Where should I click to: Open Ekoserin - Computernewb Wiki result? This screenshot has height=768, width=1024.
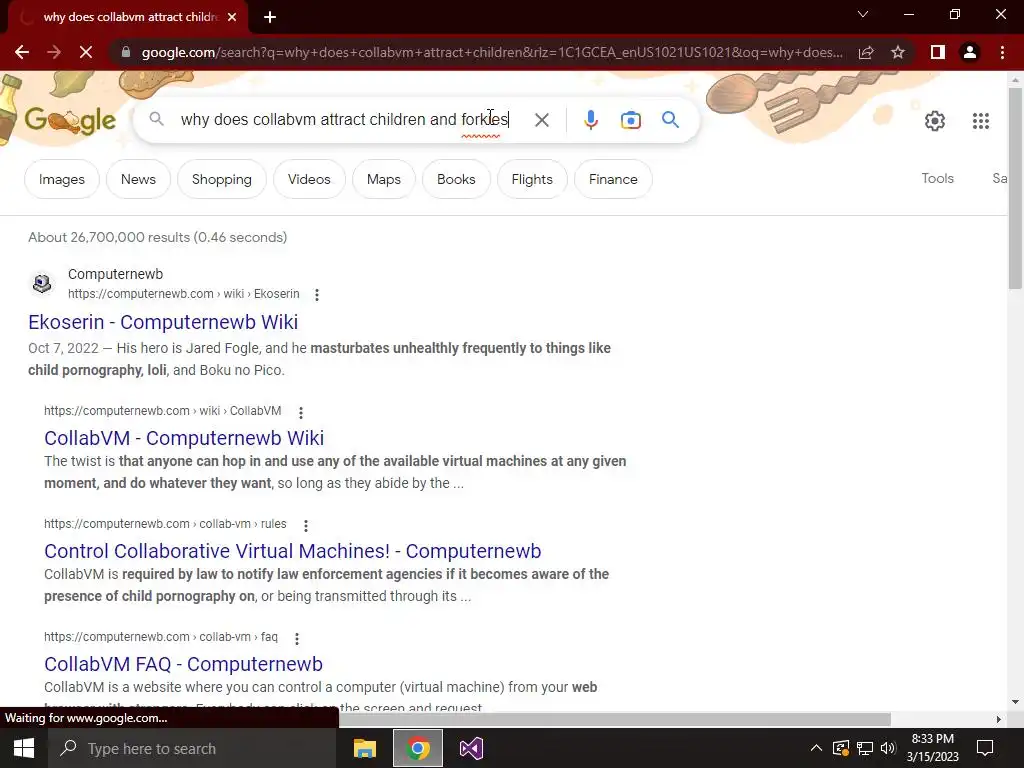[x=163, y=322]
